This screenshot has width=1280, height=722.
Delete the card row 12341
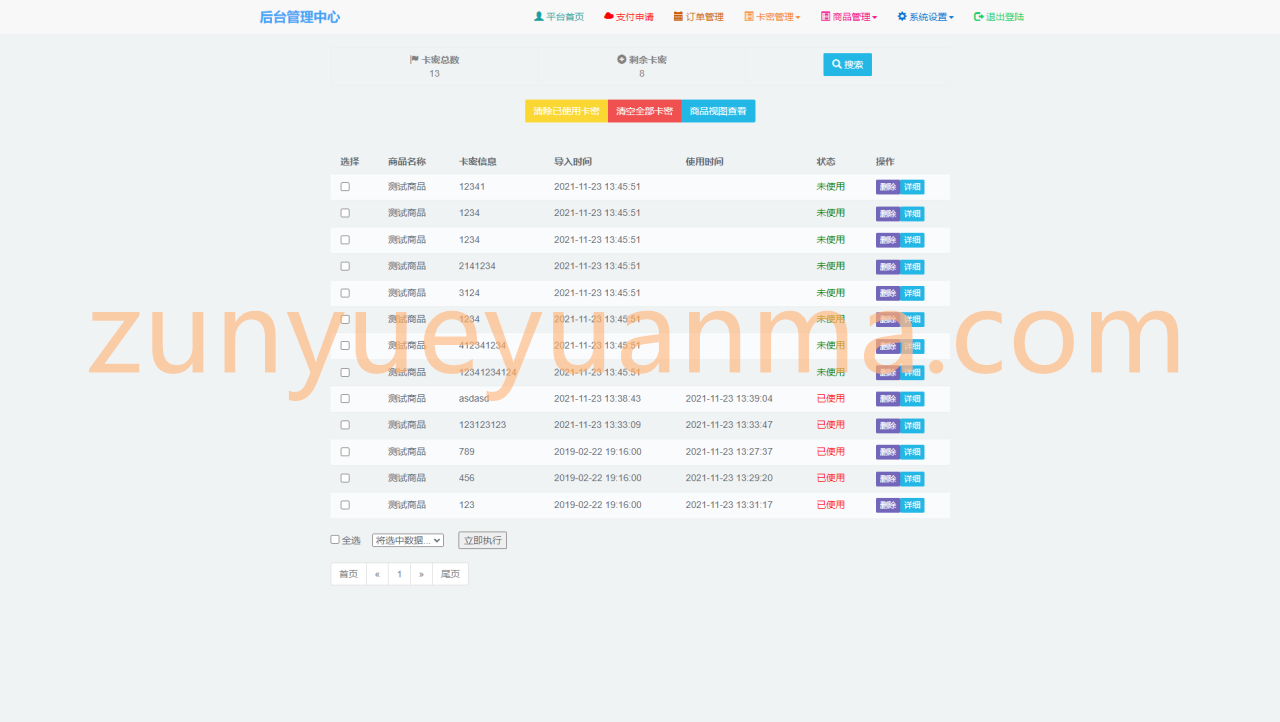pos(888,187)
